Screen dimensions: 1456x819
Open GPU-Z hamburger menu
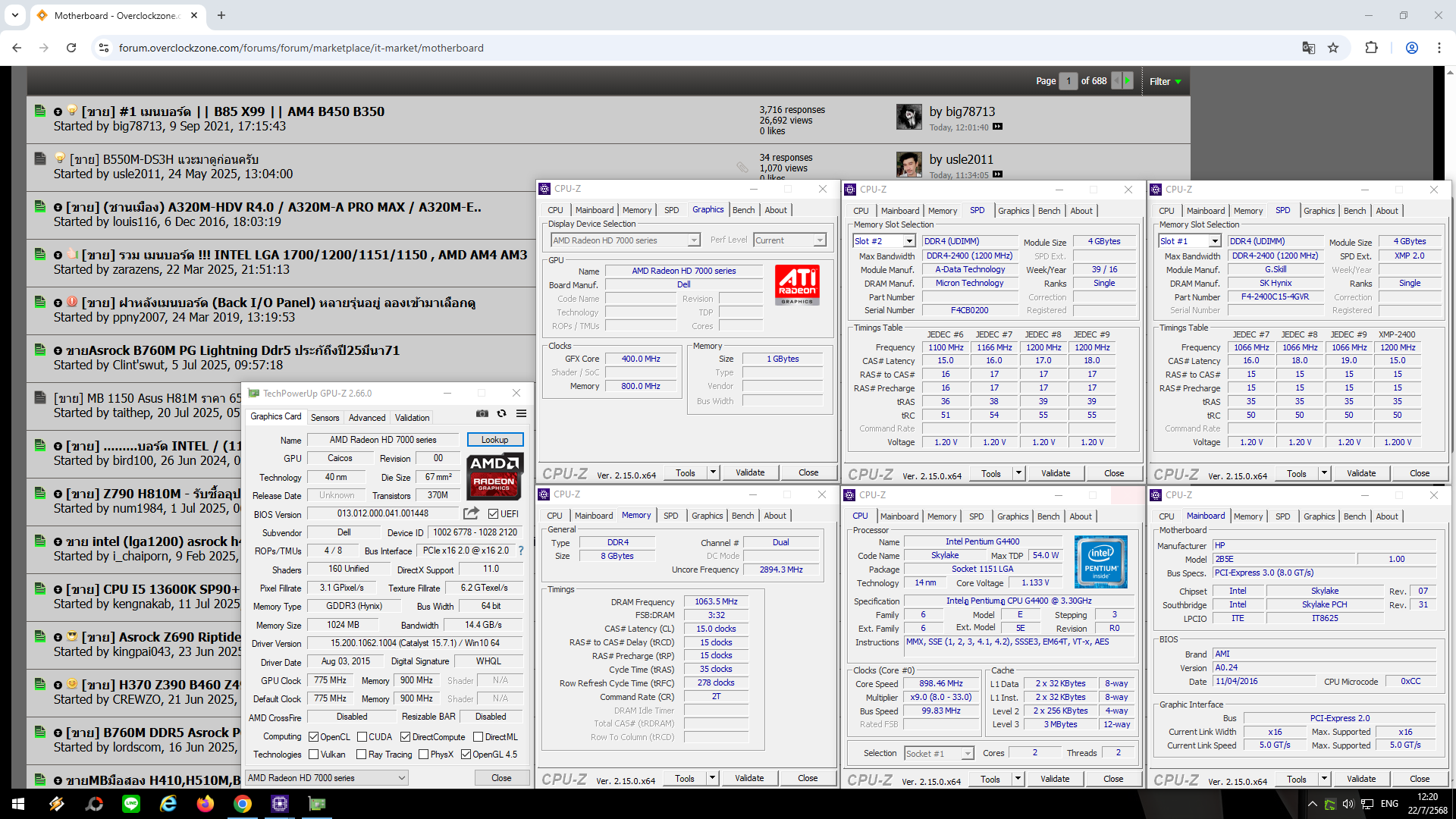click(522, 414)
